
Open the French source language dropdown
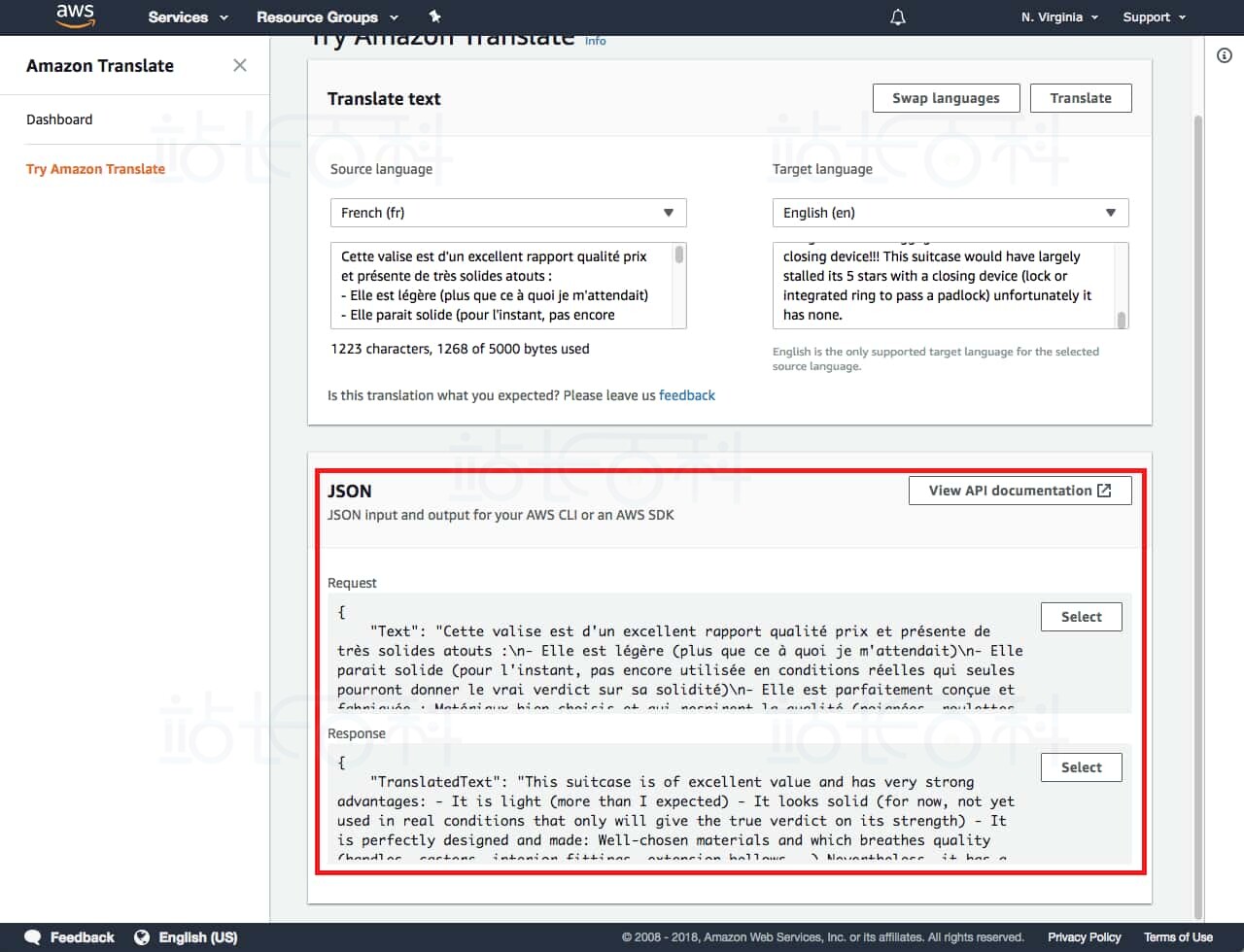(x=508, y=213)
